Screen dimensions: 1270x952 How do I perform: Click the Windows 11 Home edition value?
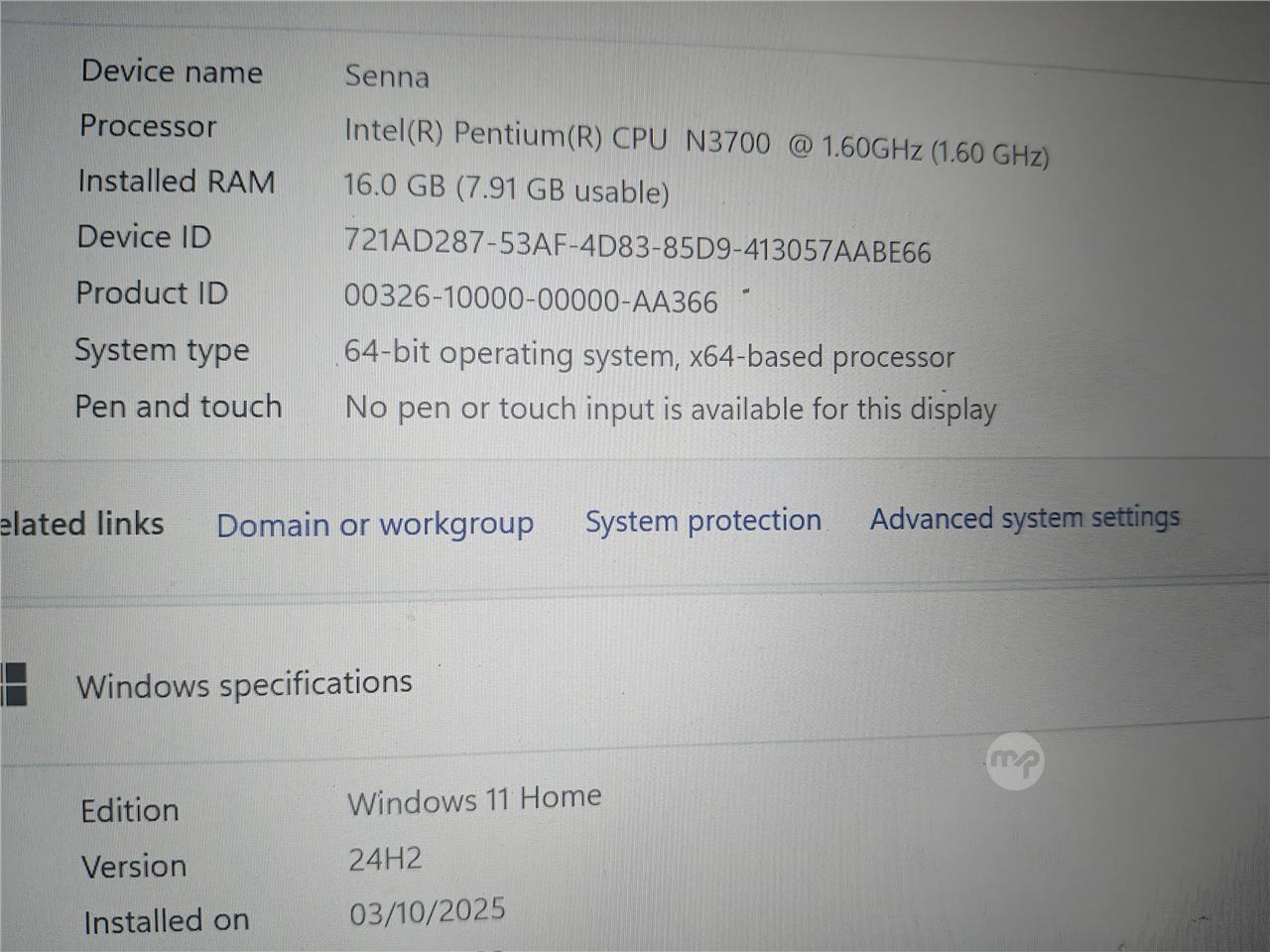tap(474, 799)
